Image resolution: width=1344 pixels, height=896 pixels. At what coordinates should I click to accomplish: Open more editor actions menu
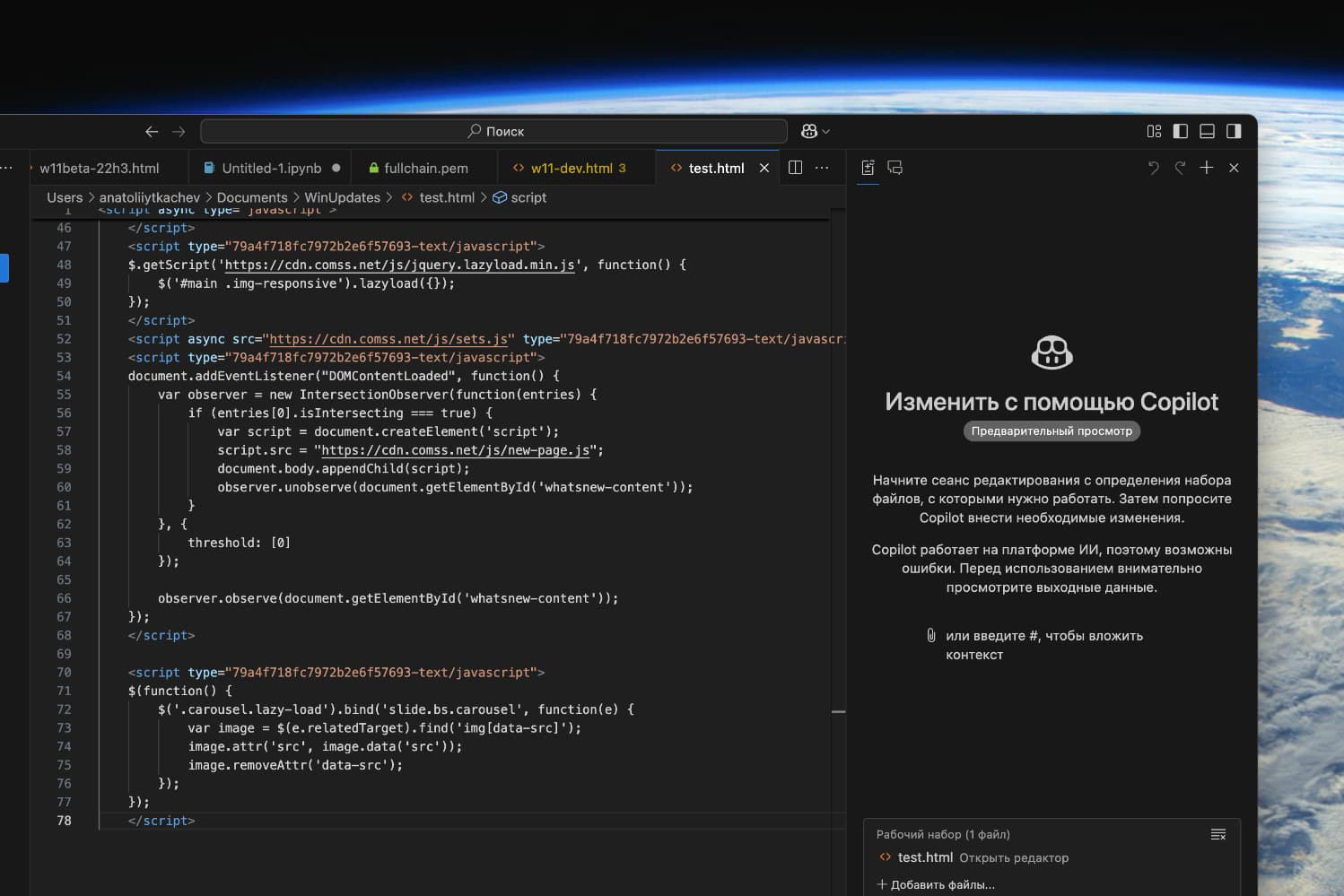coord(822,168)
